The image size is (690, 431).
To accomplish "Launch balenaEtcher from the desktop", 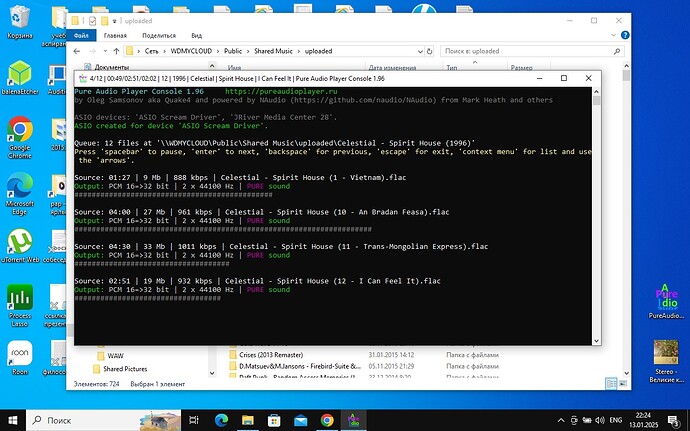I will (x=20, y=77).
